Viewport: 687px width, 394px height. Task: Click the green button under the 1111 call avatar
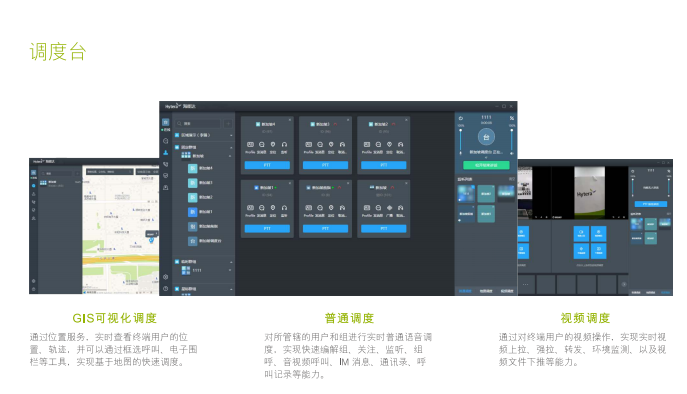click(486, 165)
